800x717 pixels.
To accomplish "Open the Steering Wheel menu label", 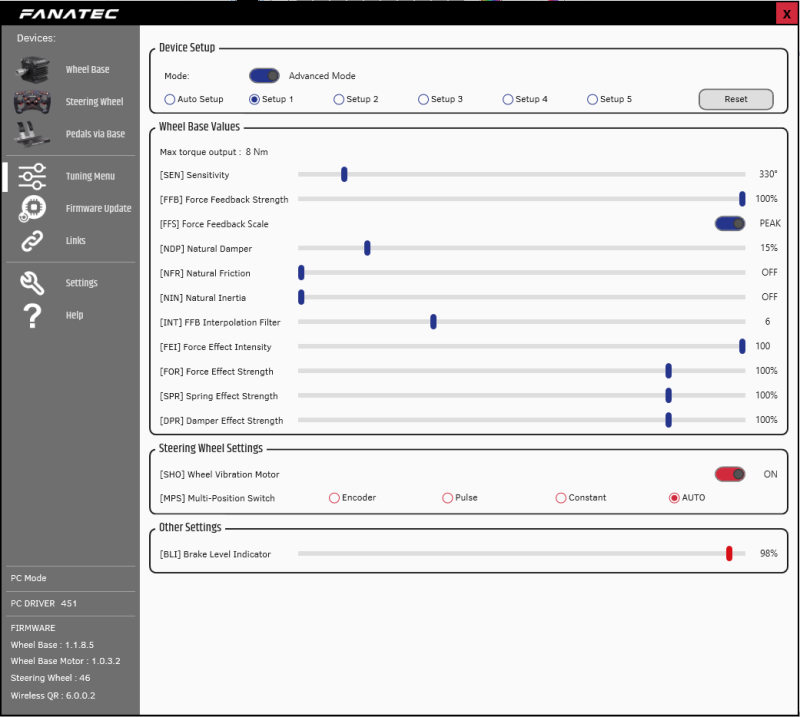I will click(94, 102).
